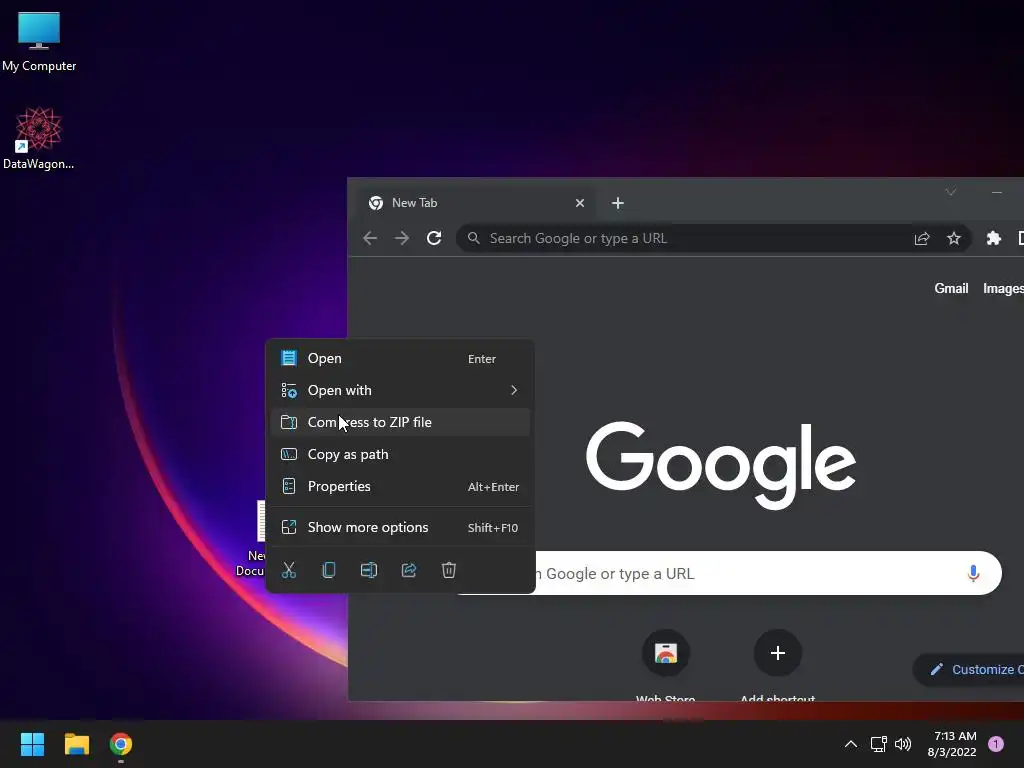This screenshot has width=1024, height=768.
Task: Reload the page in Chrome
Action: [x=434, y=238]
